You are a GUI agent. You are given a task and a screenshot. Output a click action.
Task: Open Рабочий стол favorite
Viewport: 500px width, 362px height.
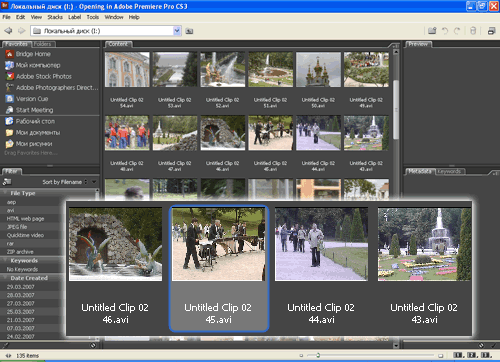30,121
